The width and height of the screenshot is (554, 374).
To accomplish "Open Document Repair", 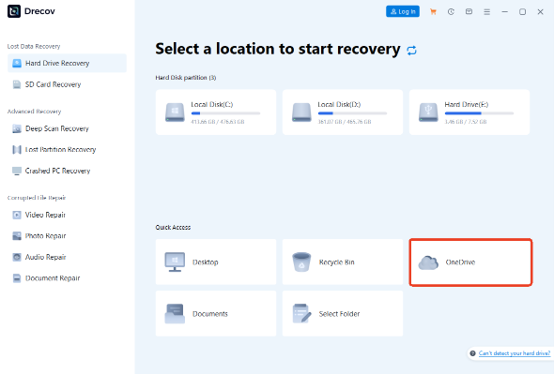I will click(67, 278).
